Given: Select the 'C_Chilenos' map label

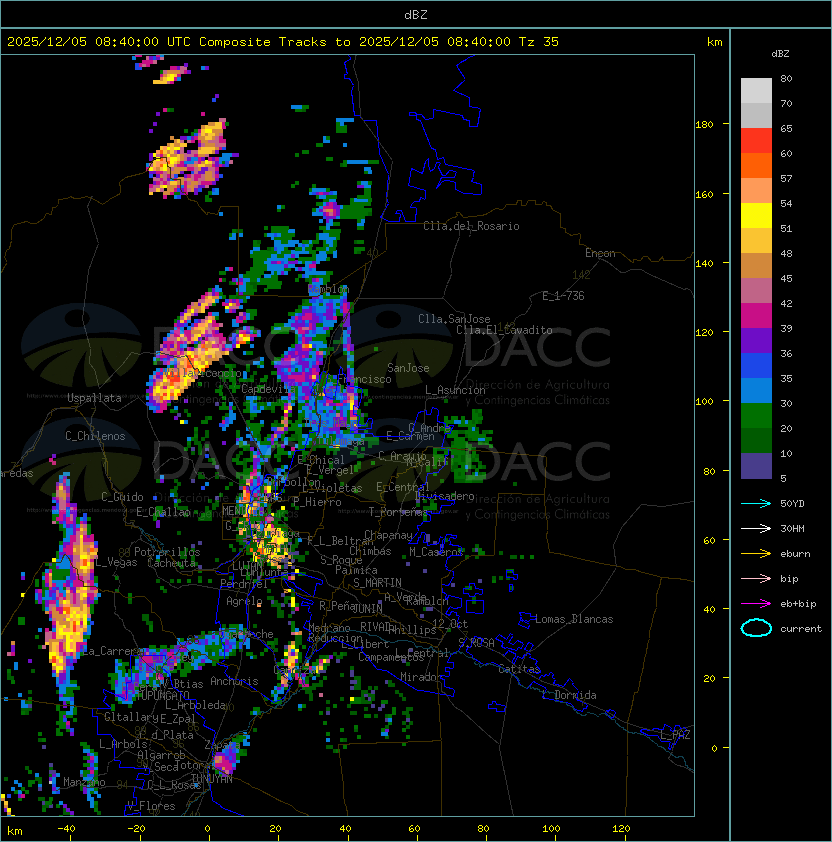Looking at the screenshot, I should pyautogui.click(x=95, y=436).
